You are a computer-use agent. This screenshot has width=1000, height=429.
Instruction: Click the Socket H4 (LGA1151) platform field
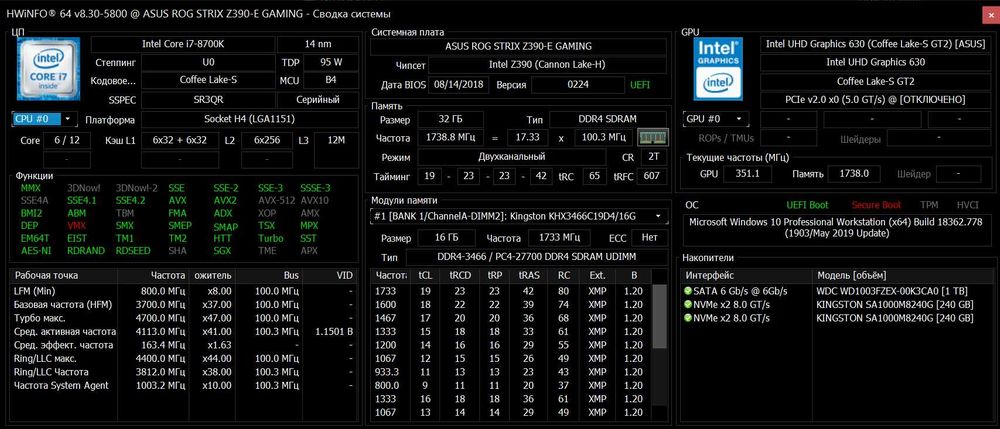(249, 119)
